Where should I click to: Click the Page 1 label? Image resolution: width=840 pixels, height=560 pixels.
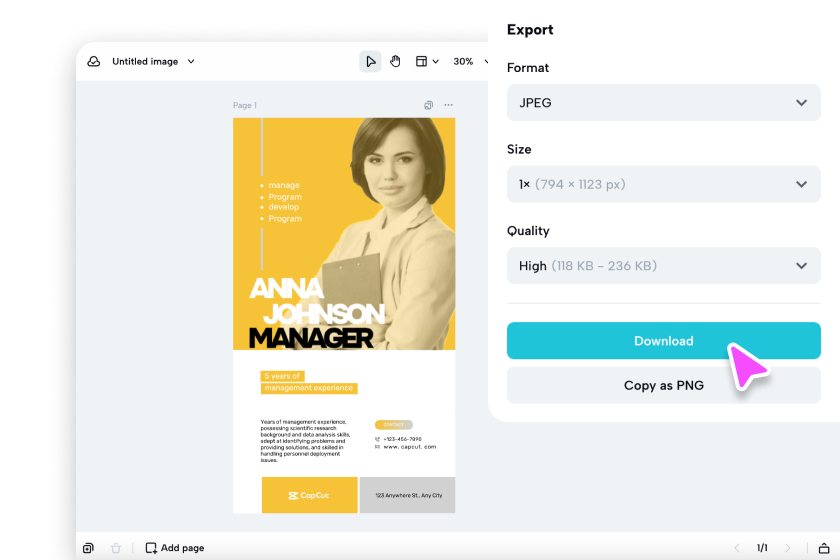click(245, 105)
